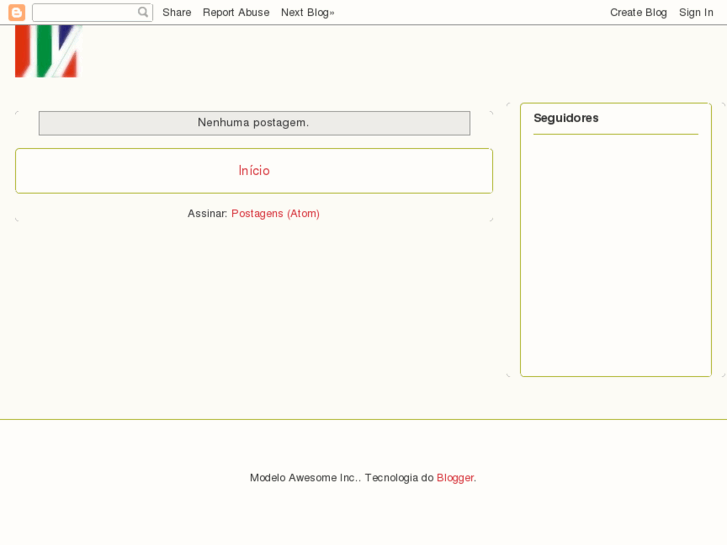Go to Next Blog

[304, 12]
